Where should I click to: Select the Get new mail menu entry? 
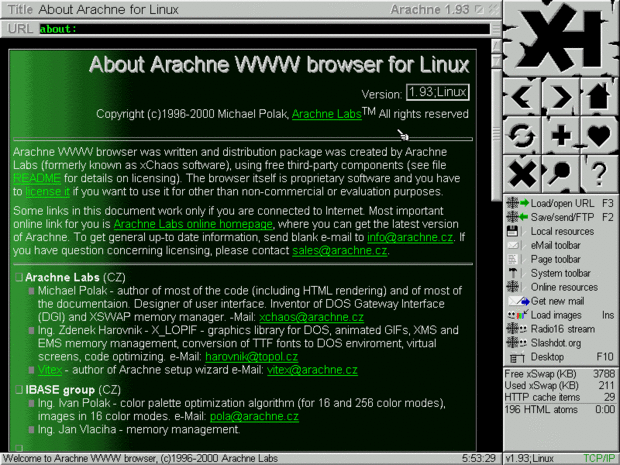(560, 301)
